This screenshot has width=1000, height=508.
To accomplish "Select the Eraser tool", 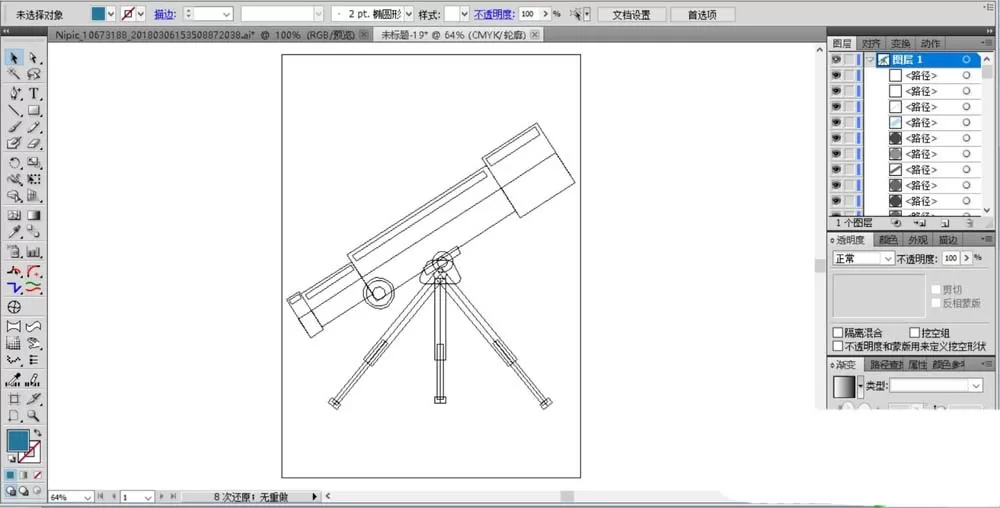I will (x=33, y=143).
